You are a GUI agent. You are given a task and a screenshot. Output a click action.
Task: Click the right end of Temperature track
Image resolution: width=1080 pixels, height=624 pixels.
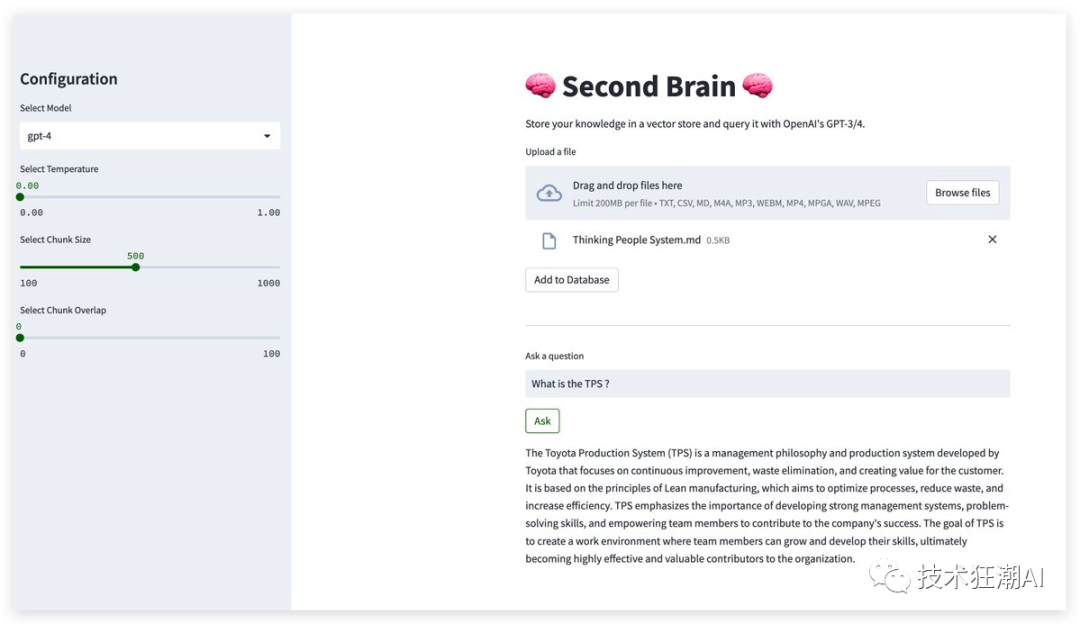pos(278,197)
